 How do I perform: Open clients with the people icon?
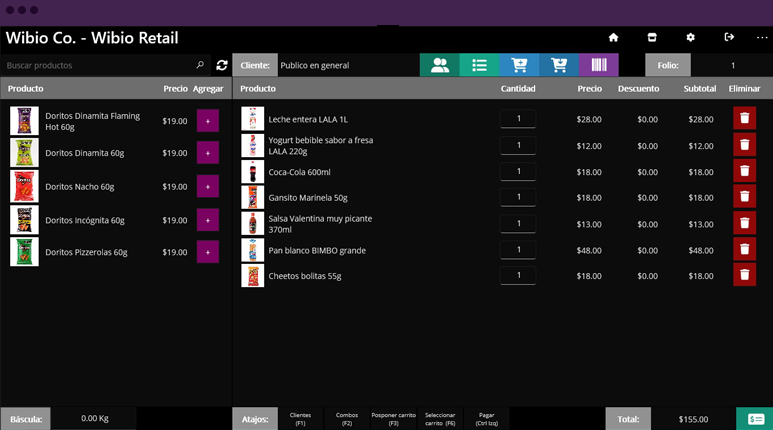(x=440, y=65)
